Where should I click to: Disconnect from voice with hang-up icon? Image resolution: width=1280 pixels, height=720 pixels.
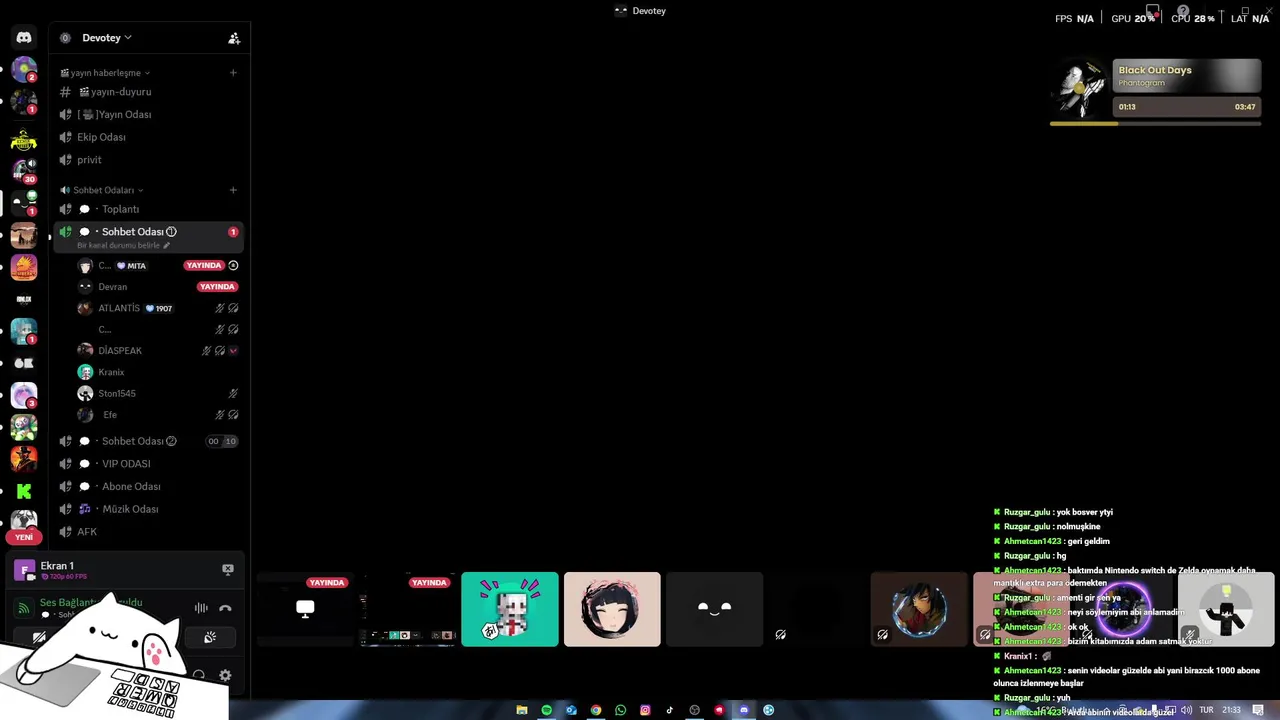click(225, 608)
